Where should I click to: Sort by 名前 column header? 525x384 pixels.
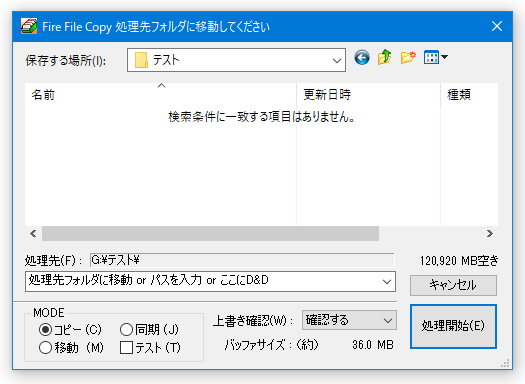pos(161,95)
